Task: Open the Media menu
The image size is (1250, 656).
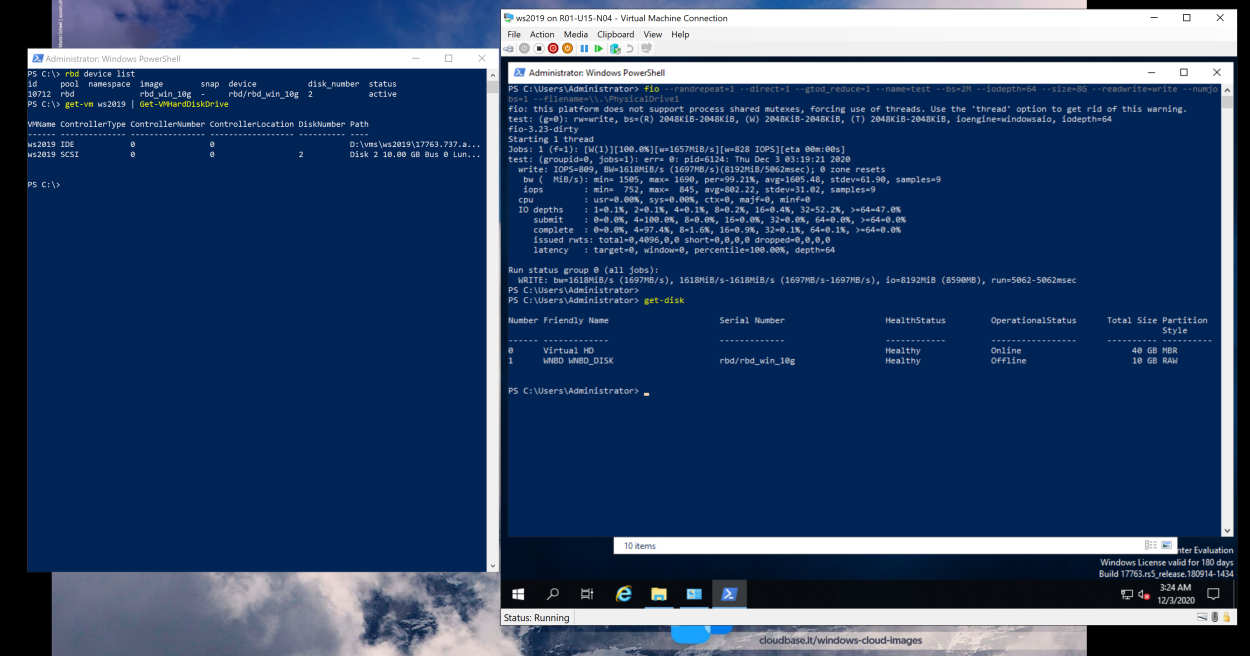Action: [x=575, y=34]
